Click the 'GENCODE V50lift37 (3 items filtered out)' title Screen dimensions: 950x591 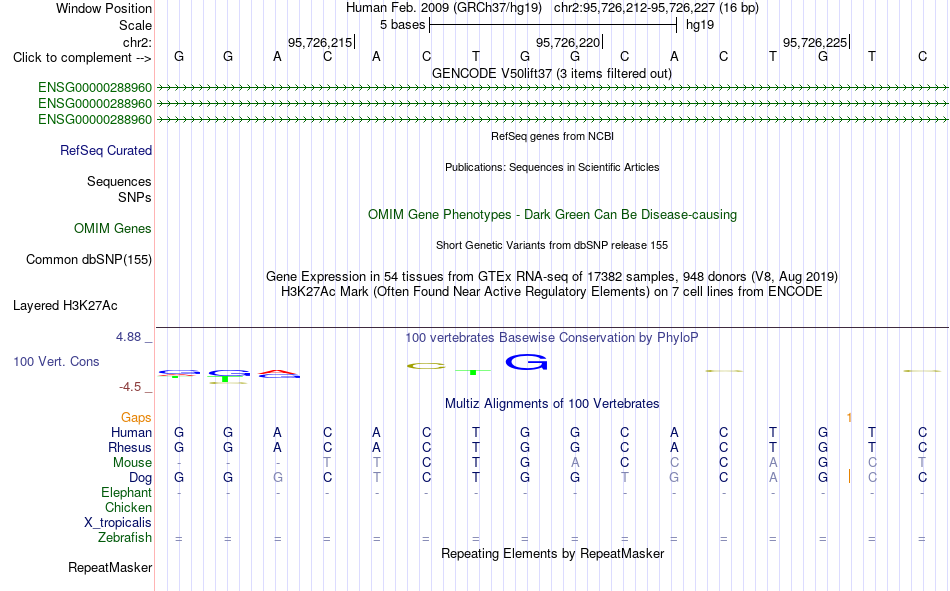coord(551,73)
